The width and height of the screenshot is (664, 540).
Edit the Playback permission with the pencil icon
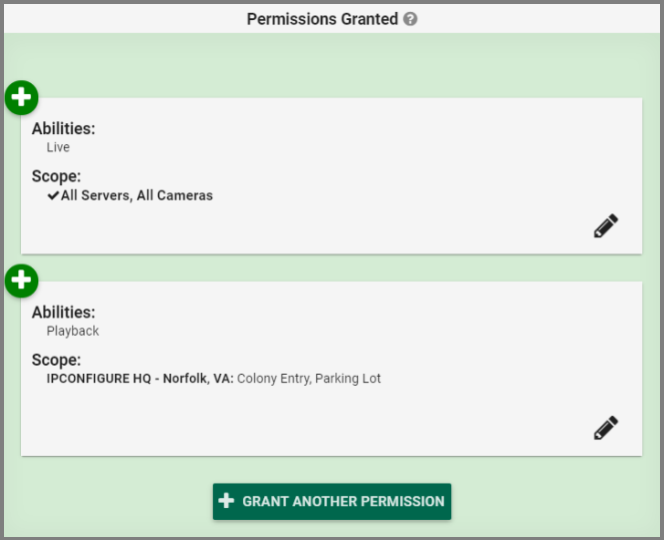pos(605,428)
